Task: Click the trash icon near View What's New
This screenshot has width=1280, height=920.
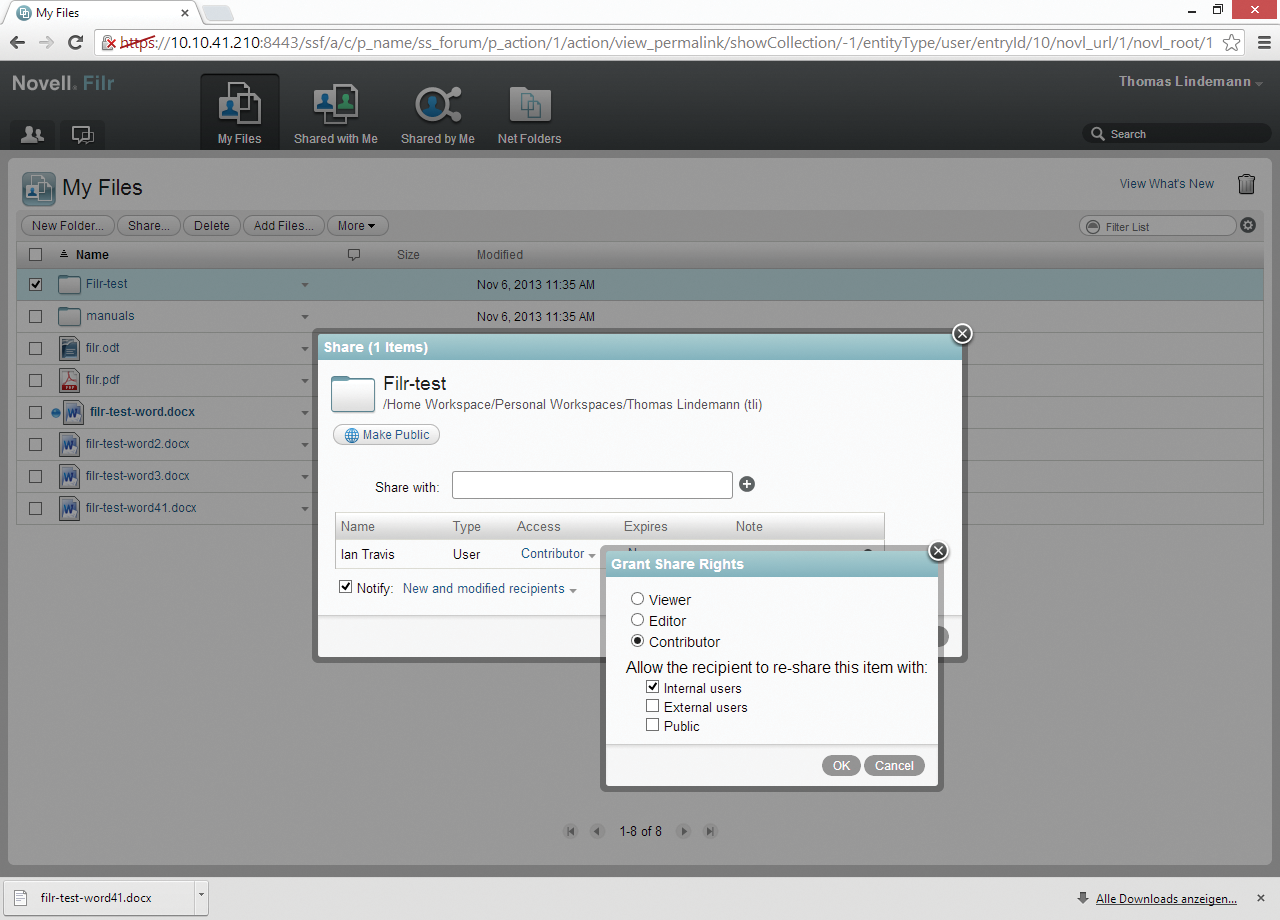Action: (x=1246, y=184)
